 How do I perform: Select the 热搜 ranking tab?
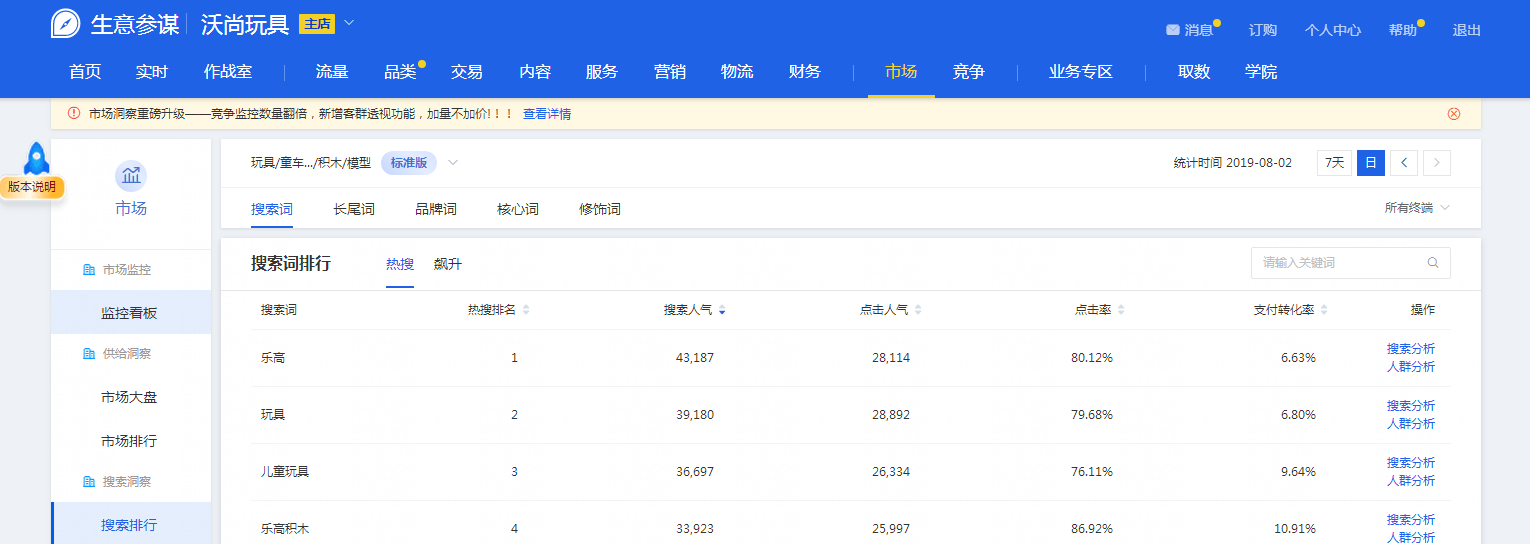[400, 264]
